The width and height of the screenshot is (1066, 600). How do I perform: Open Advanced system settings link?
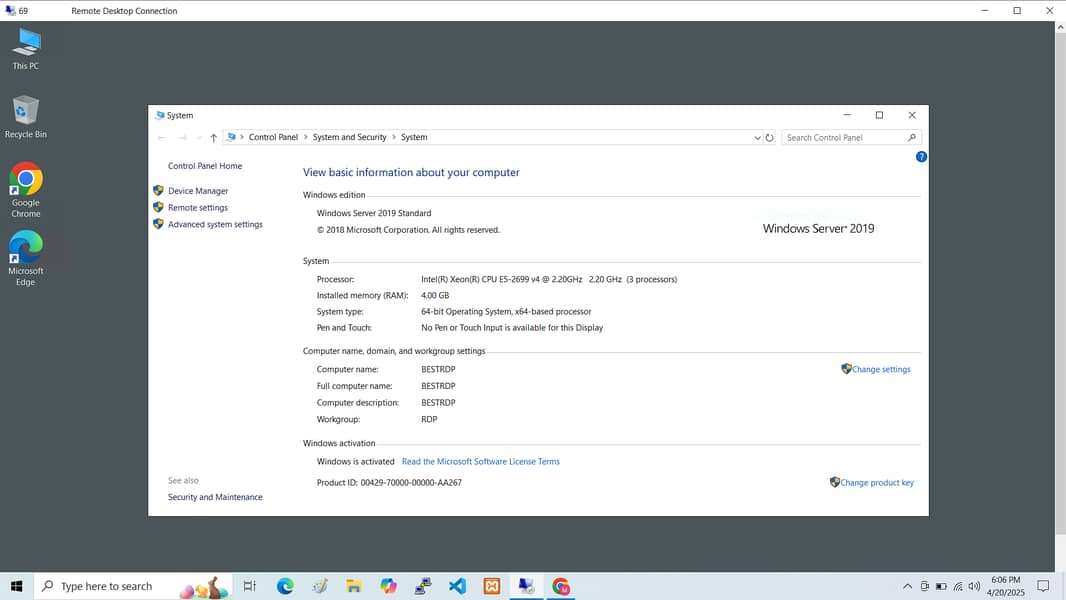coord(215,224)
